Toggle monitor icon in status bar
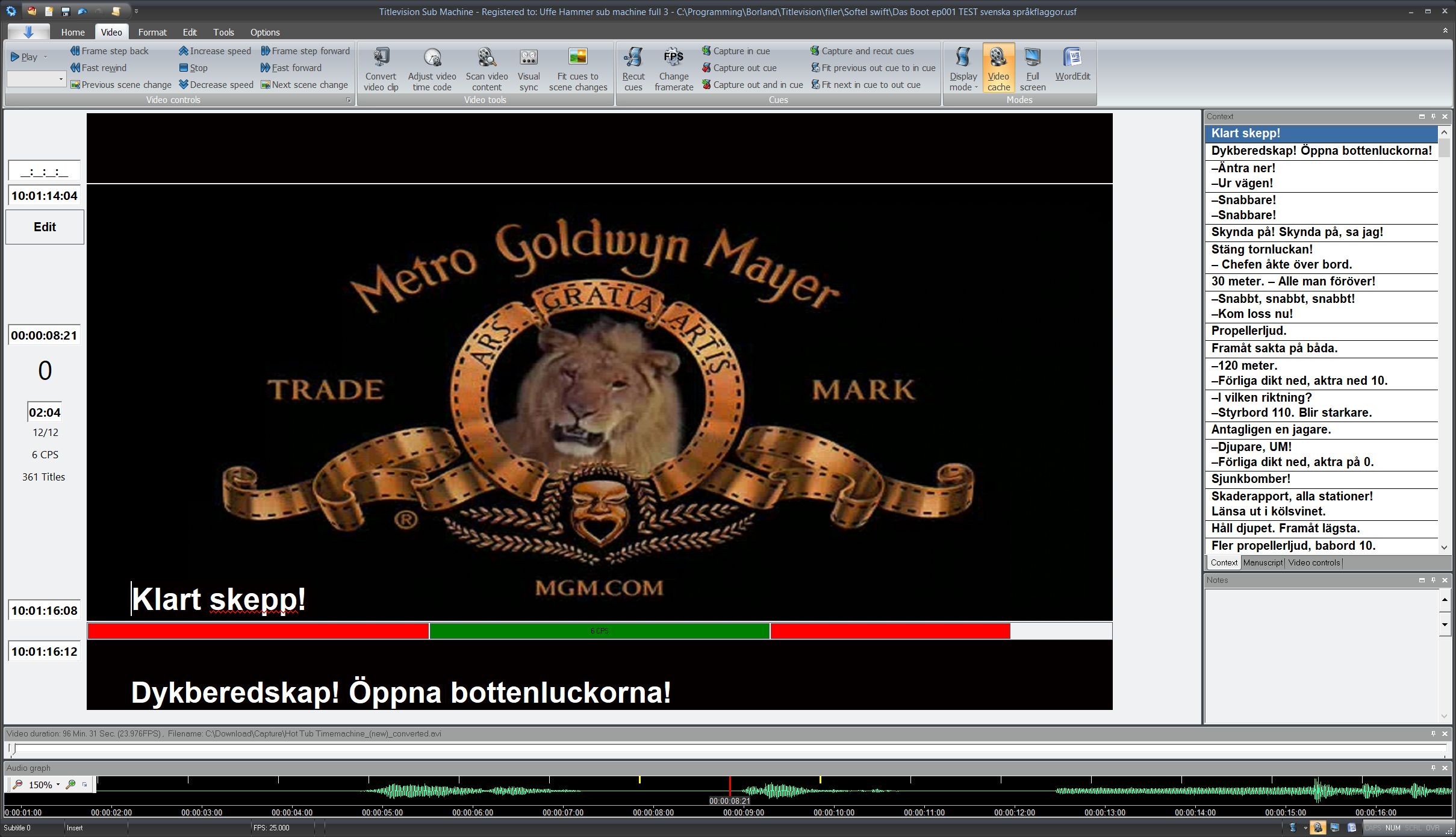 1334,828
